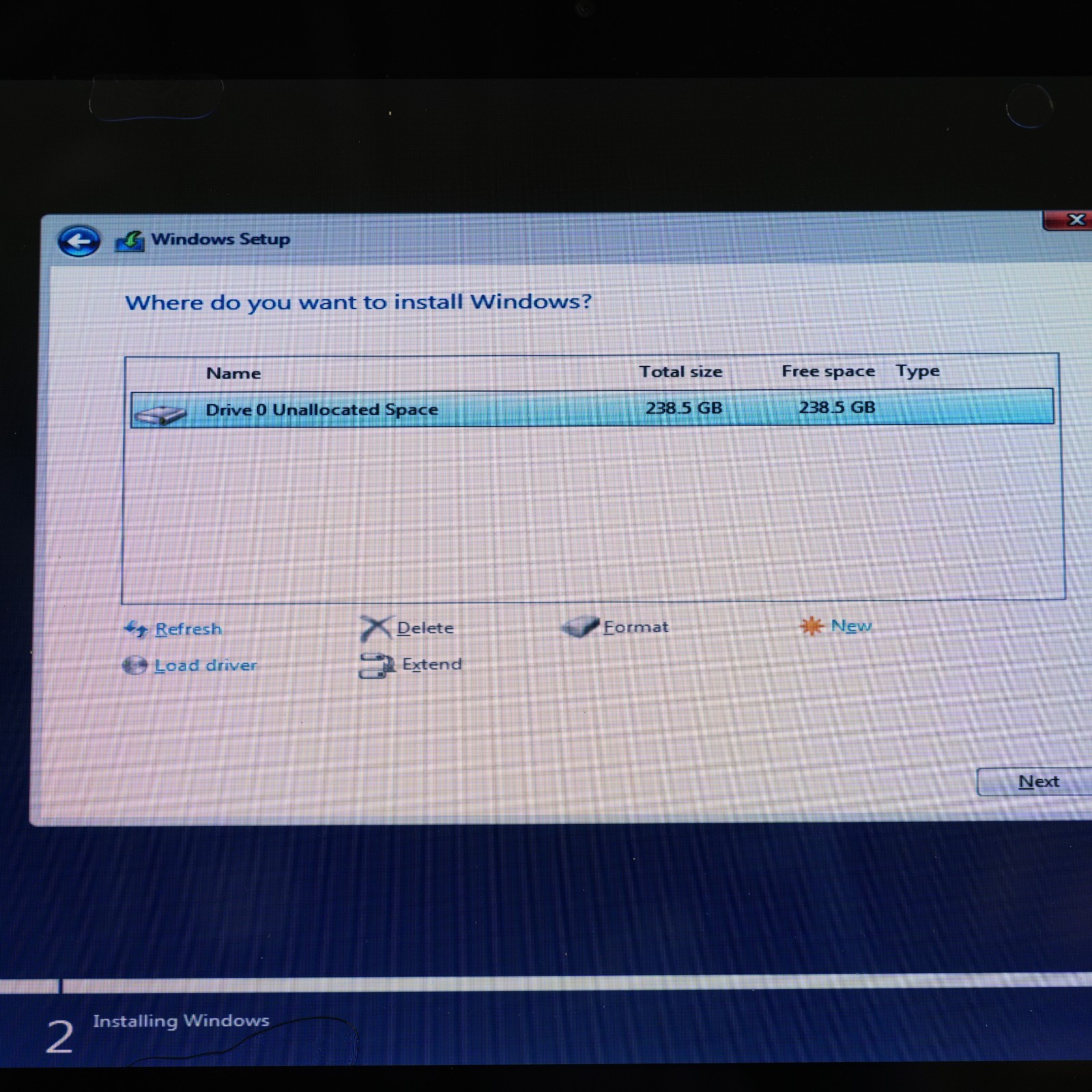Click the Delete X icon
This screenshot has width=1092, height=1092.
pos(375,629)
